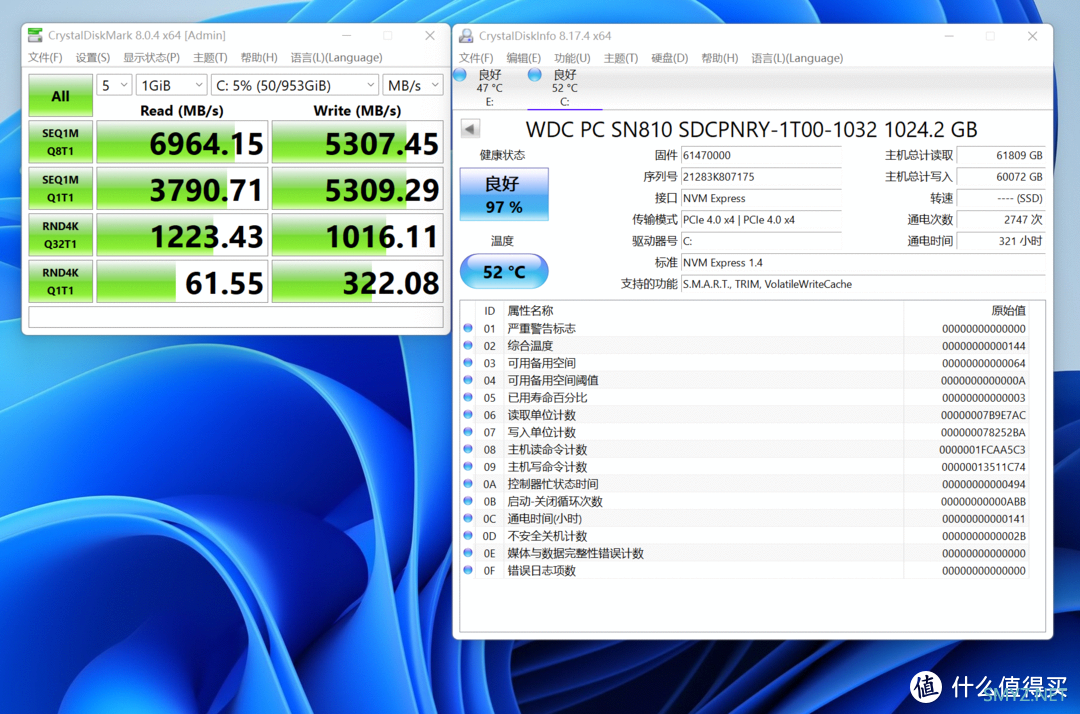Open 主题(T) menu in CrystalDiskMark
The height and width of the screenshot is (714, 1080).
(x=210, y=57)
